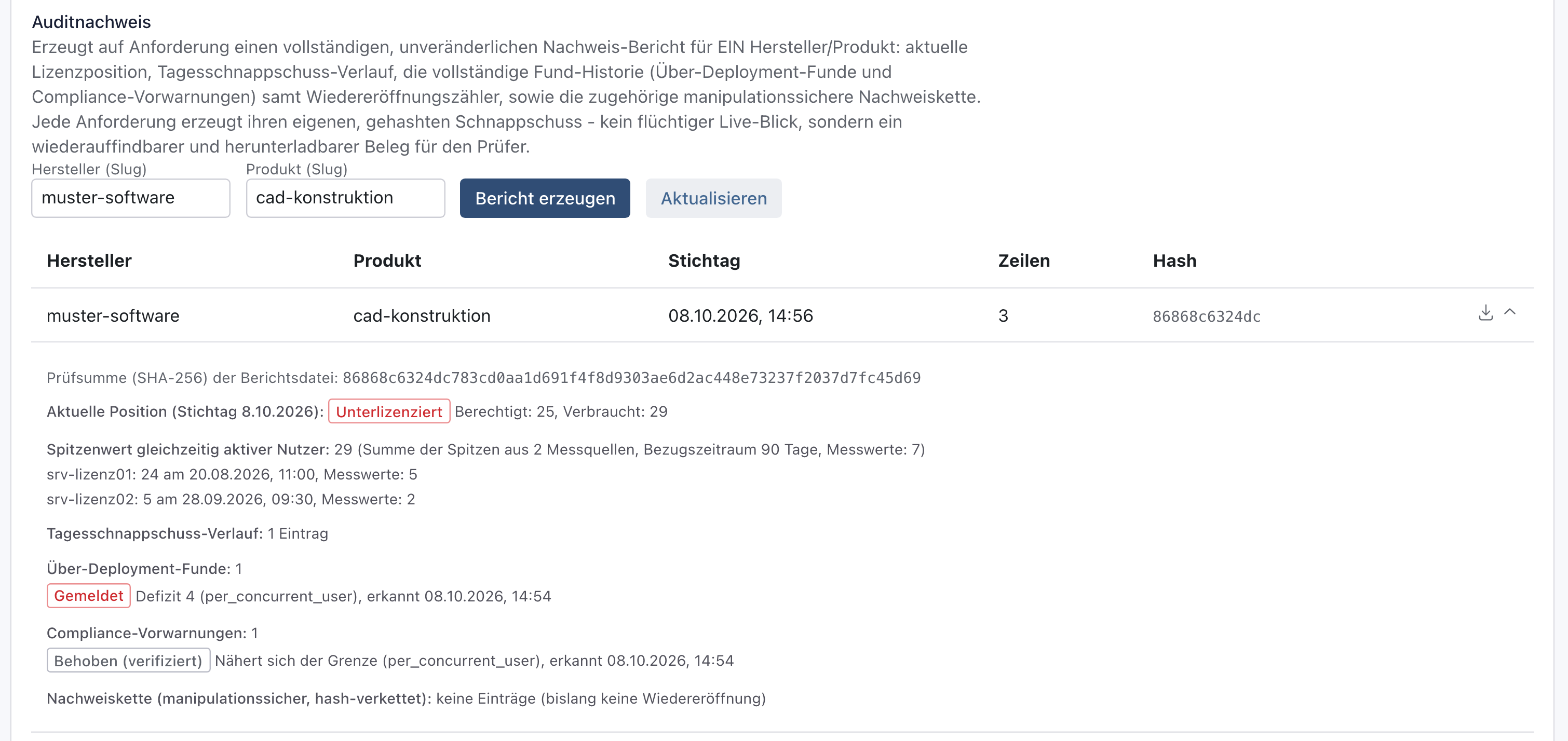This screenshot has height=741, width=1568.
Task: Click the Hersteller column header
Action: point(89,260)
